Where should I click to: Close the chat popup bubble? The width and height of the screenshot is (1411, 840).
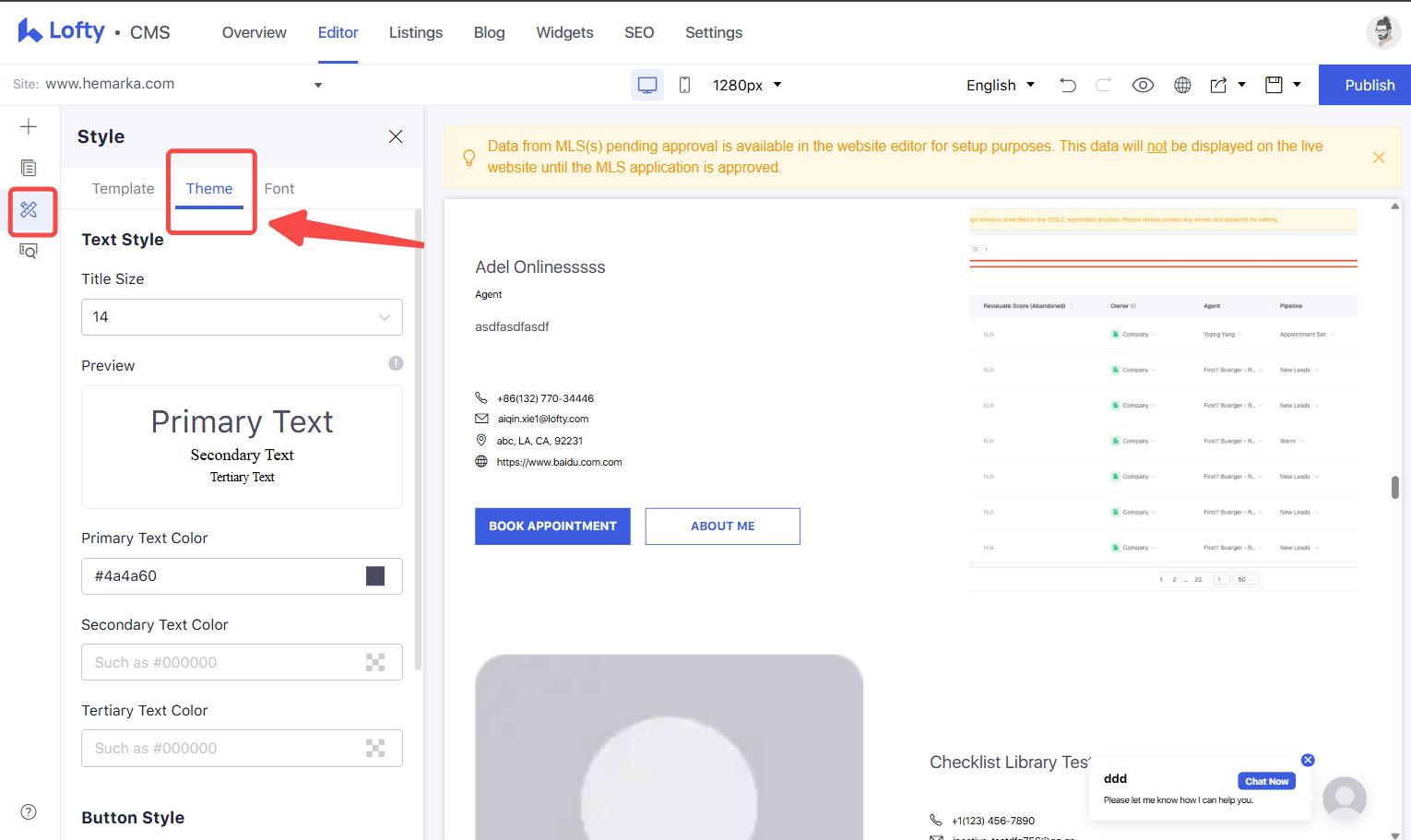point(1308,760)
